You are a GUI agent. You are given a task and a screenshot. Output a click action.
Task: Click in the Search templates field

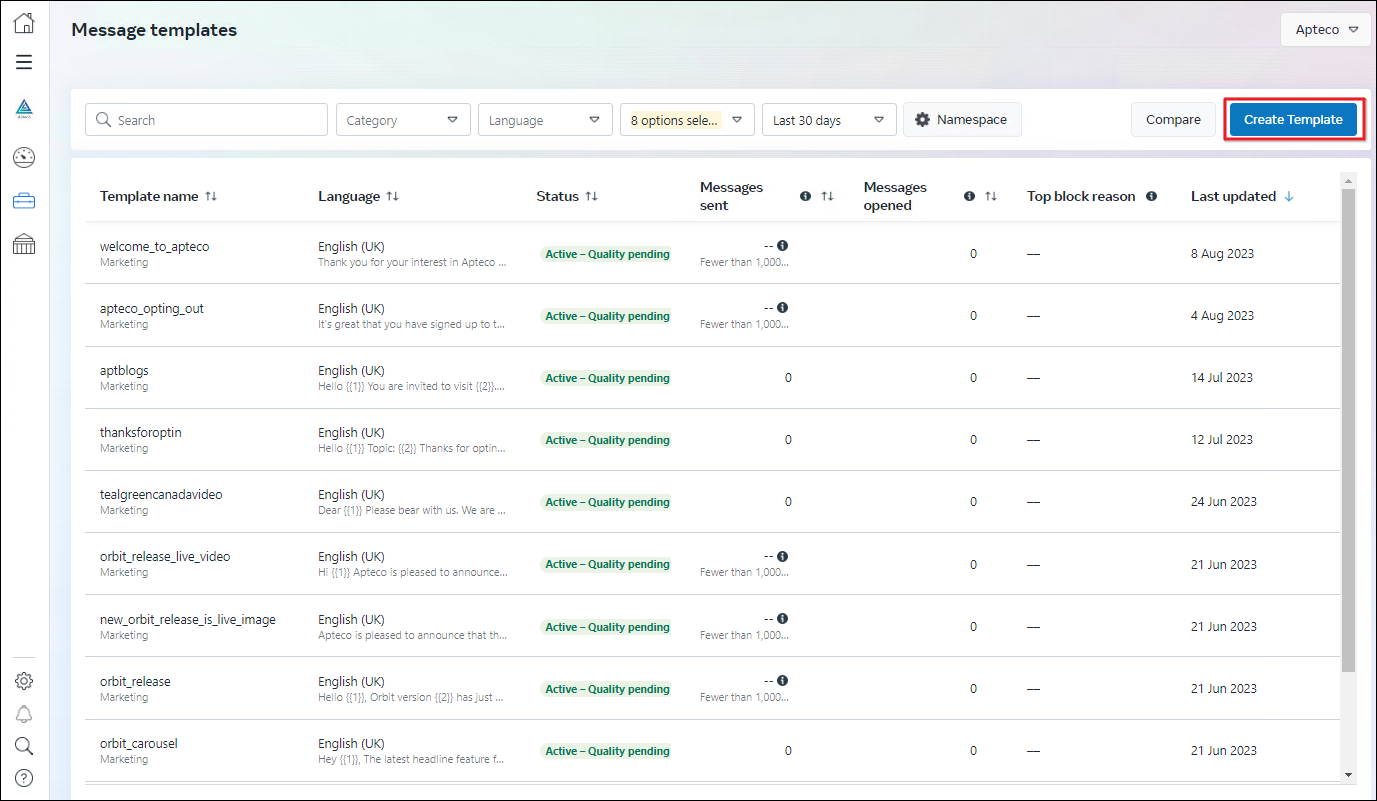[x=206, y=120]
